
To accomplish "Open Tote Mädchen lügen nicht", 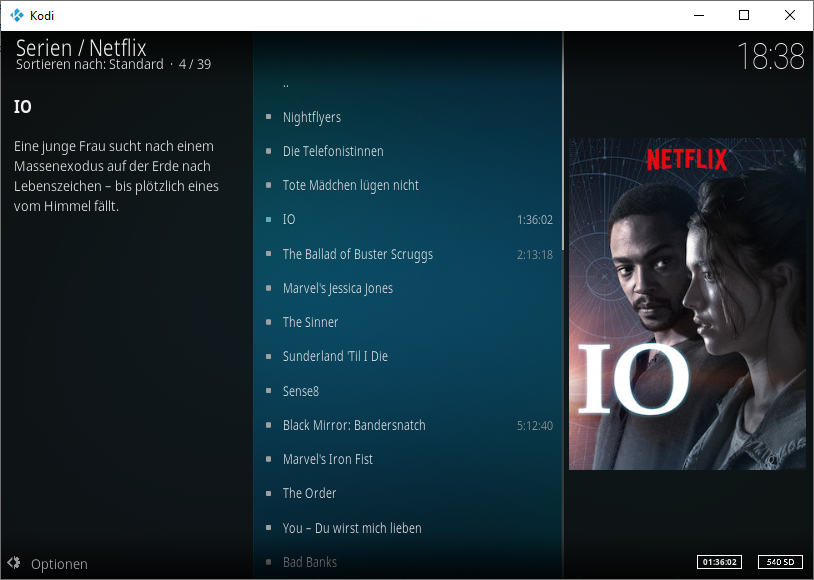I will pyautogui.click(x=408, y=185).
